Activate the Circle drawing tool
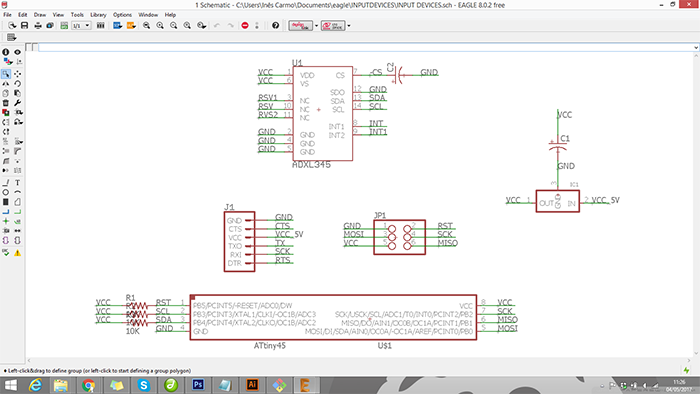The width and height of the screenshot is (700, 394). (6, 192)
